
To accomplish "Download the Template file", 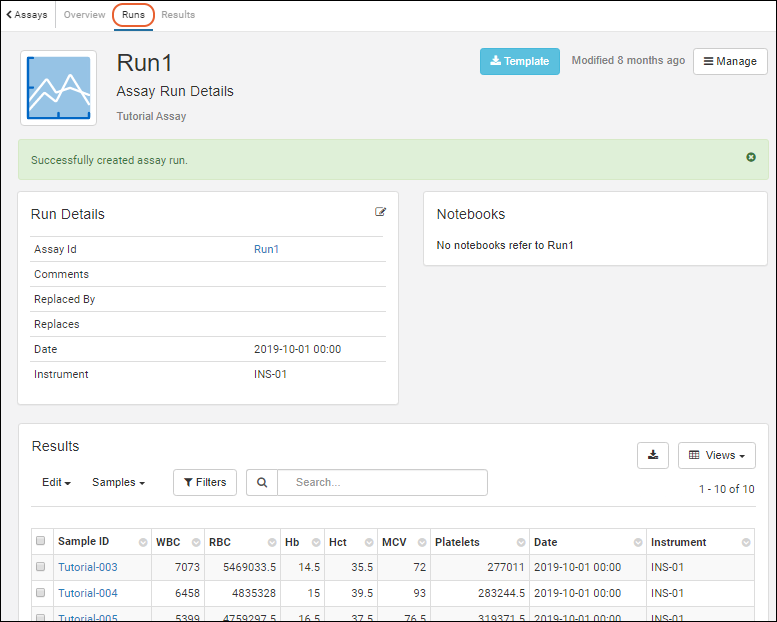I will (519, 61).
